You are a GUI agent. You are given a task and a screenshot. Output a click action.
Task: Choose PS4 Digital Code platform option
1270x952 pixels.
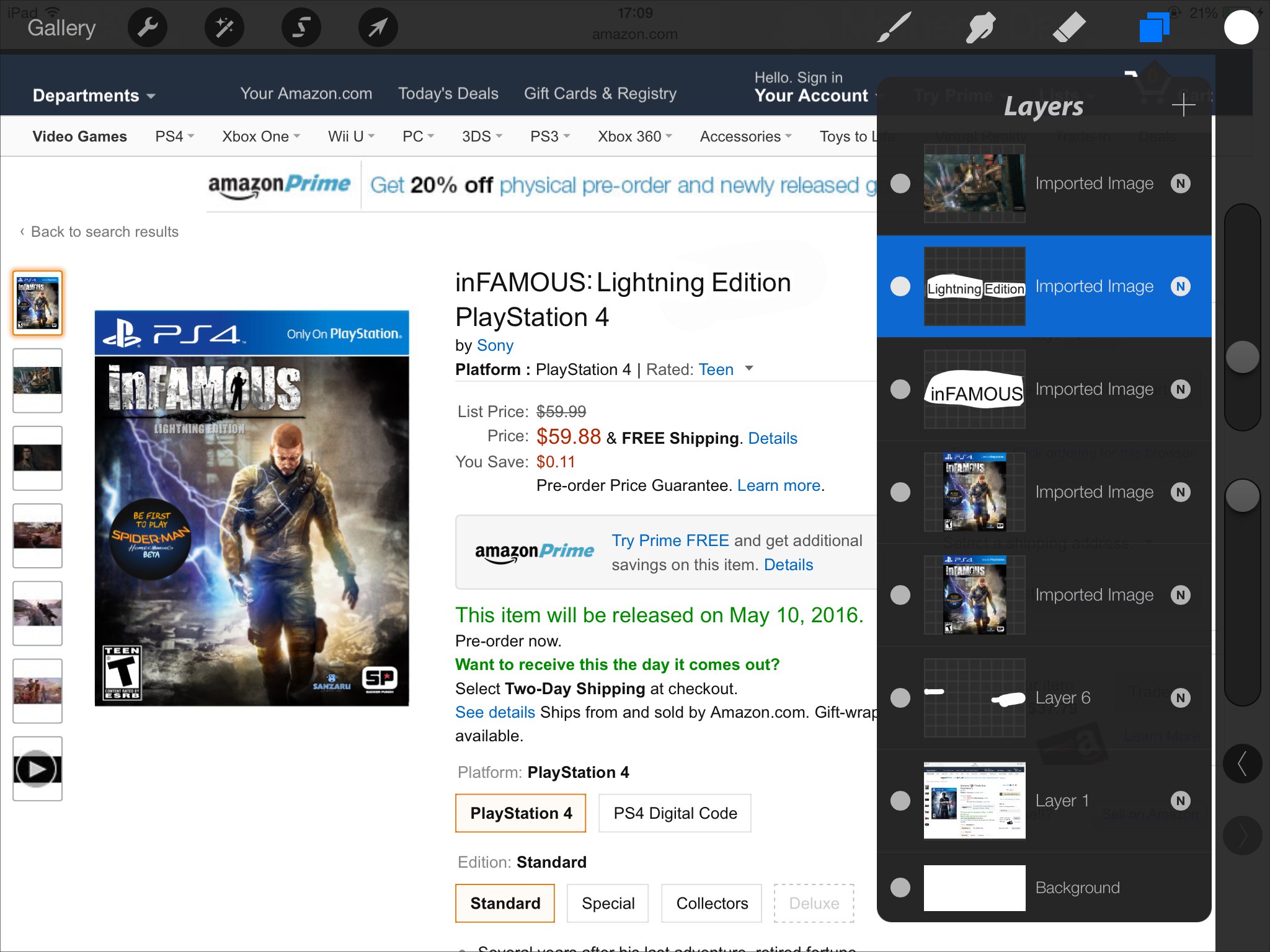(x=675, y=813)
